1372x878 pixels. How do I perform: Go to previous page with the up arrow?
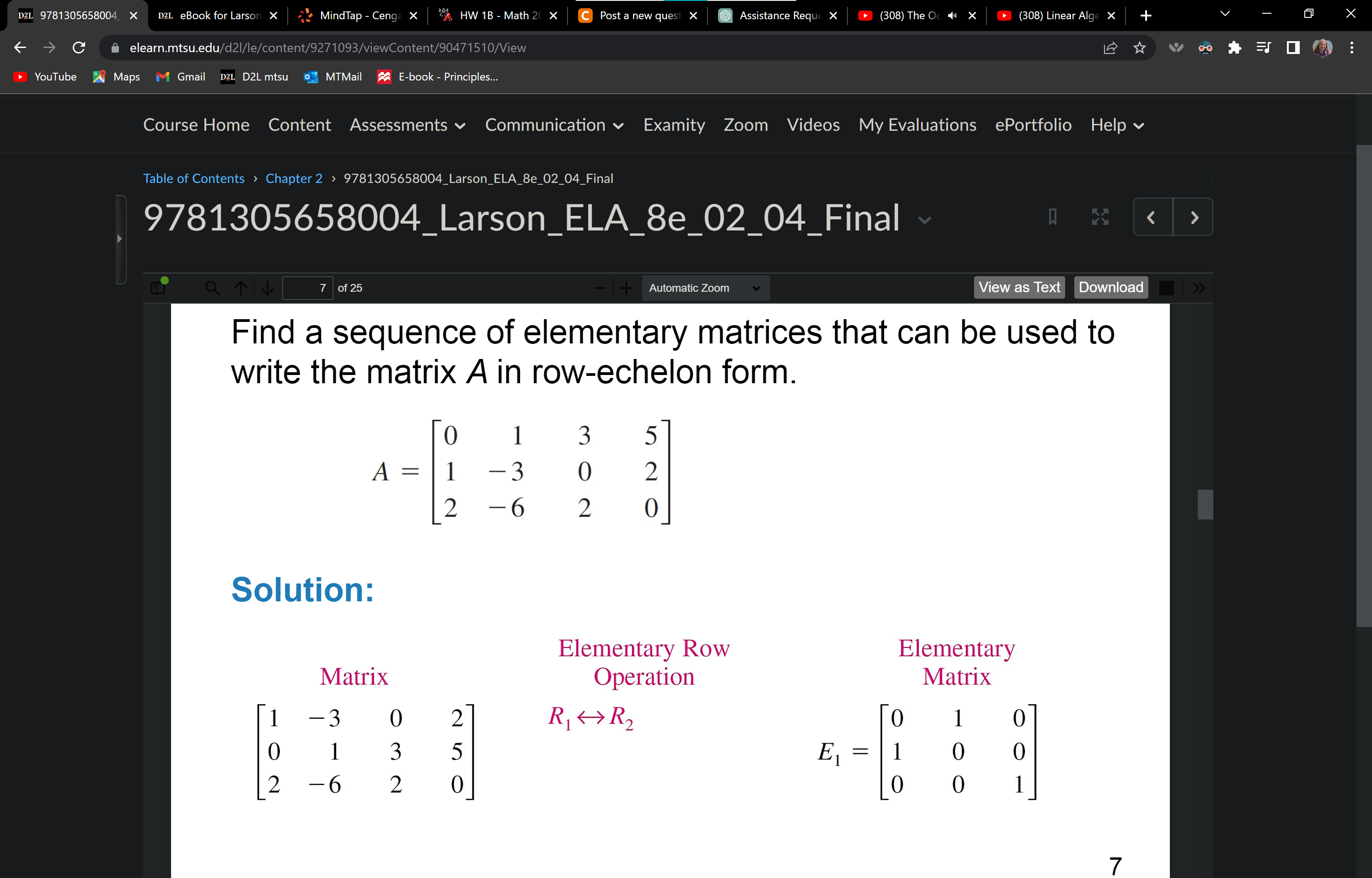(241, 287)
